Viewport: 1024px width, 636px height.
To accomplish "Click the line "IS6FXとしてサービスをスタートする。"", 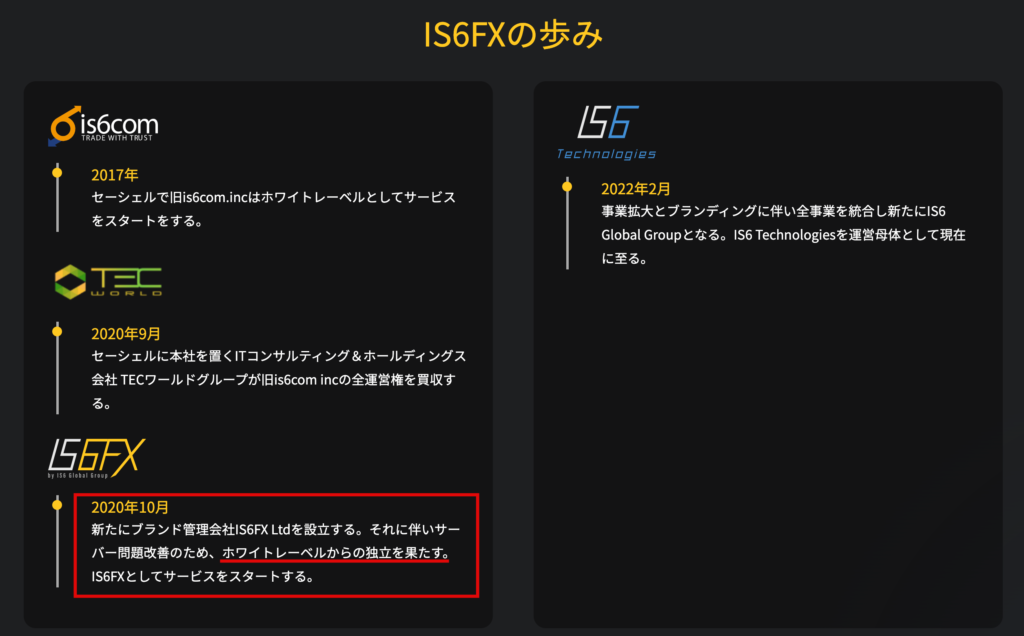I will [x=203, y=576].
